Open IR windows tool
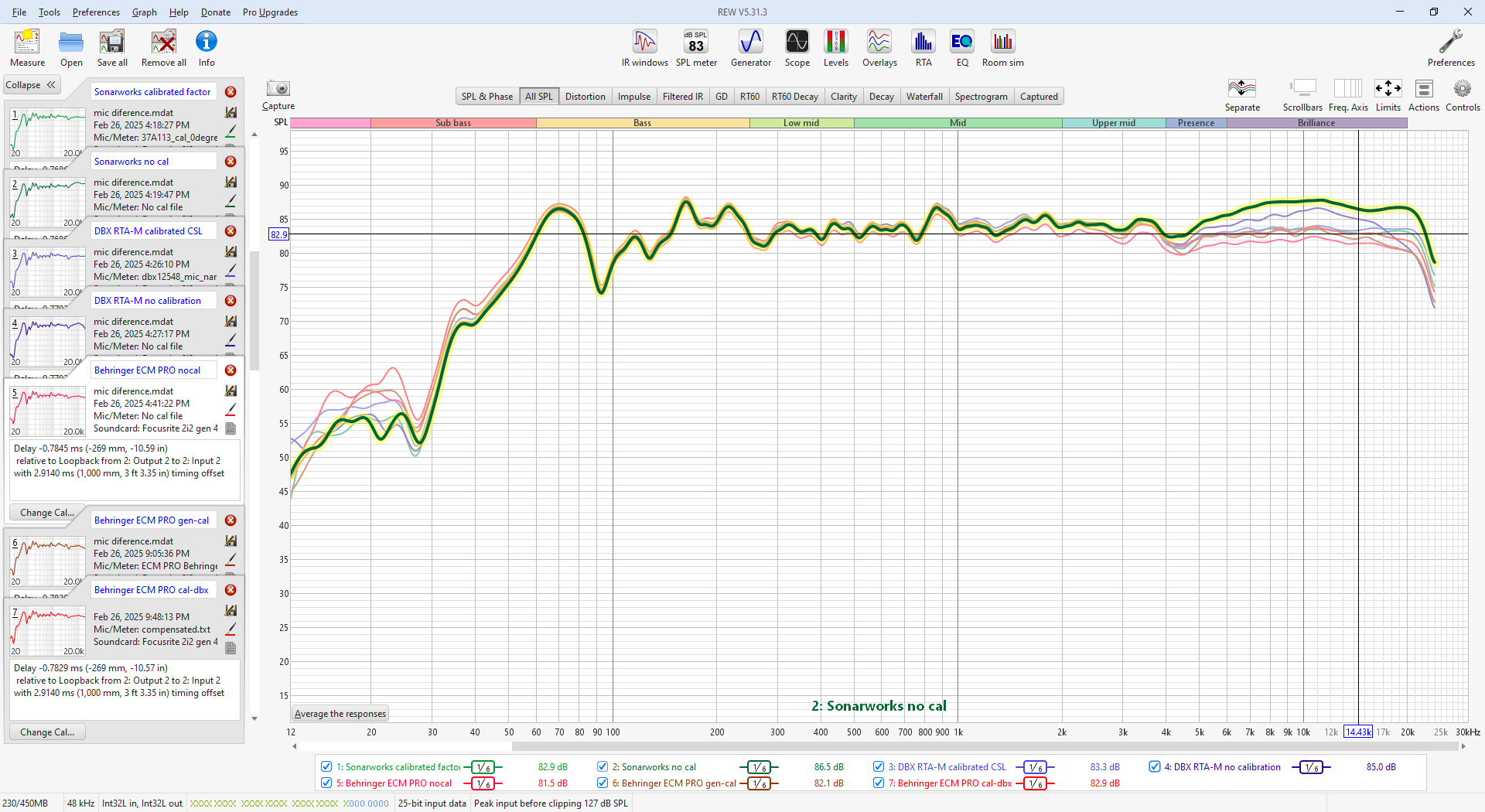The image size is (1485, 812). click(x=644, y=48)
